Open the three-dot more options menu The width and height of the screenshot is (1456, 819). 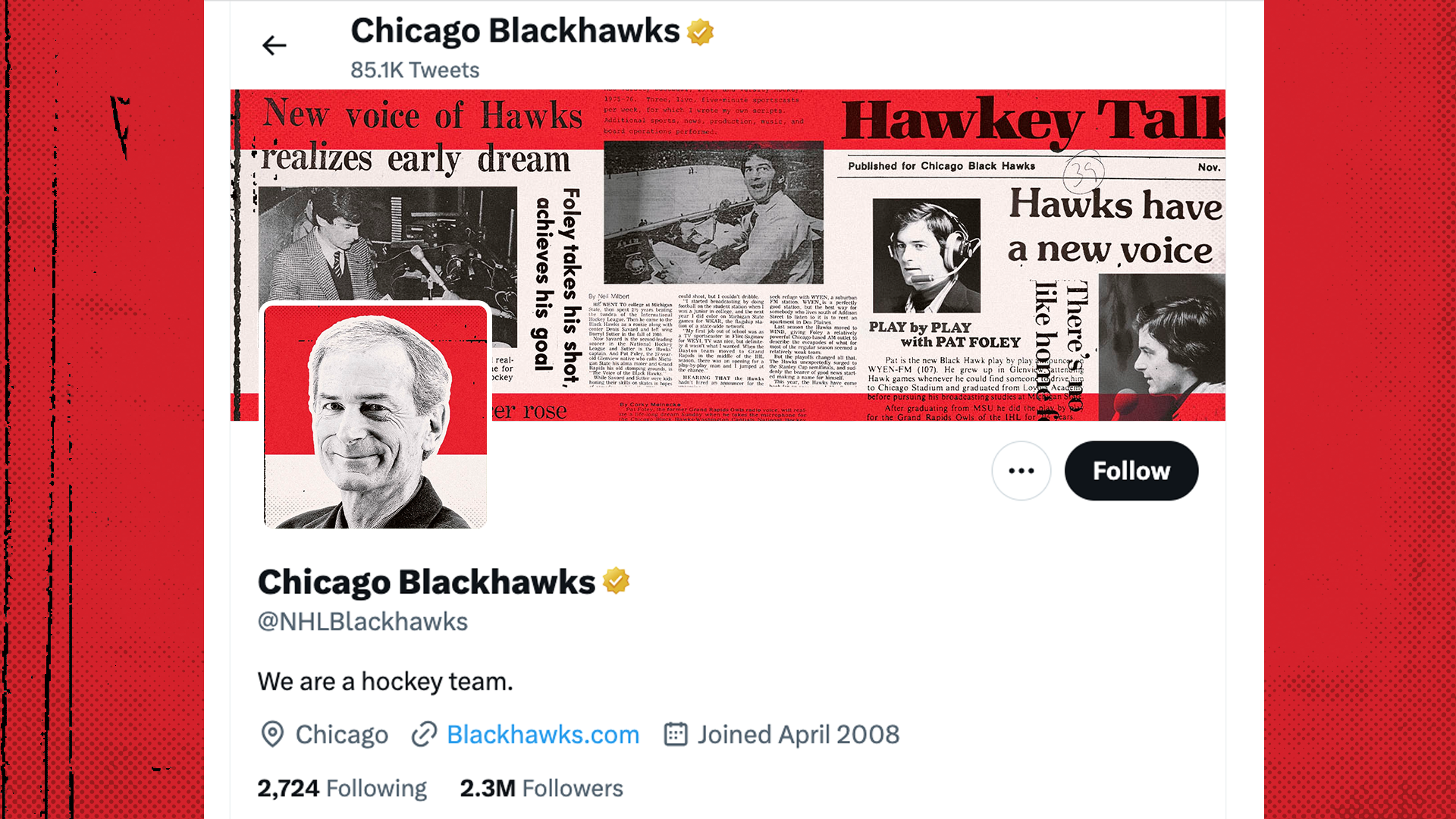(1021, 471)
